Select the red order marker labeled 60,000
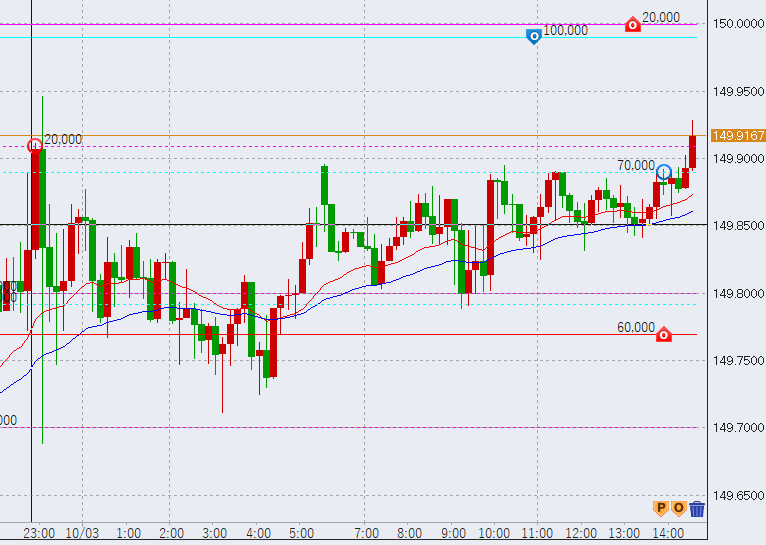Screen dimensions: 766x545 (x=663, y=335)
